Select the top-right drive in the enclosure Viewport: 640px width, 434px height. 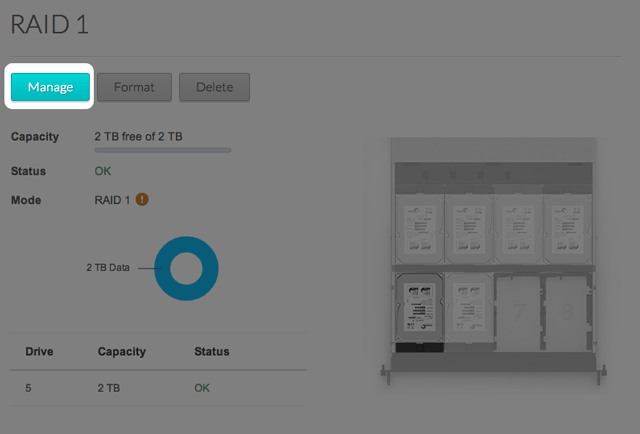566,225
